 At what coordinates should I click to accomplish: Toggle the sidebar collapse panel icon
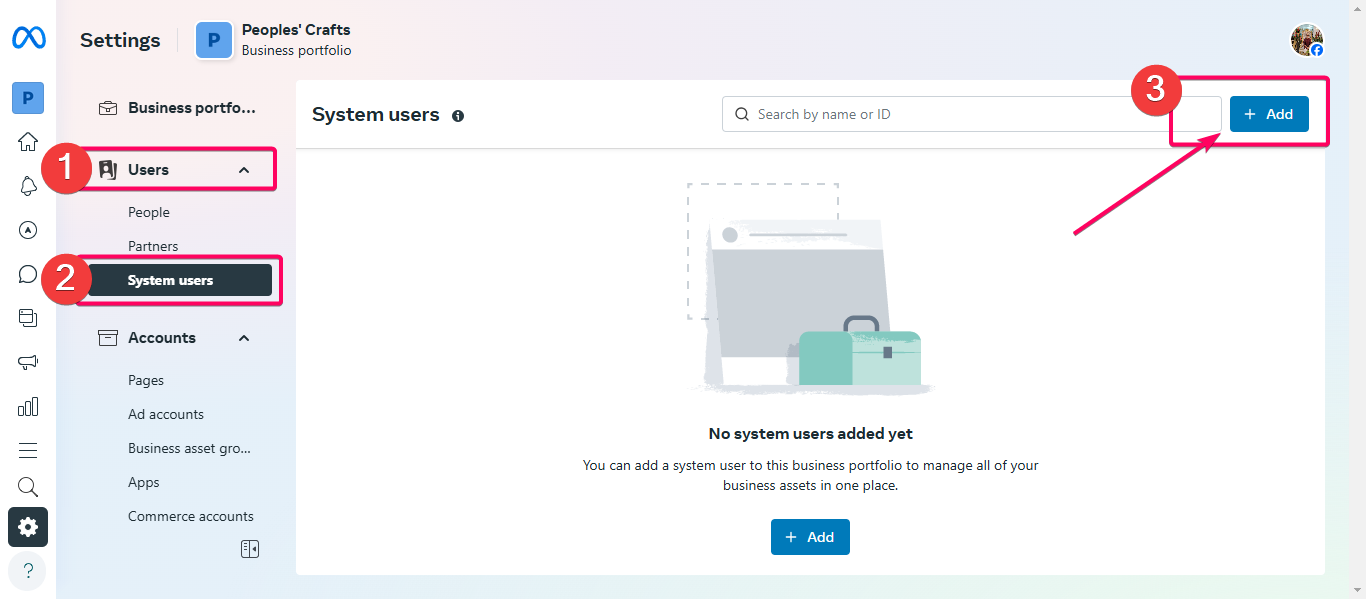[x=250, y=549]
